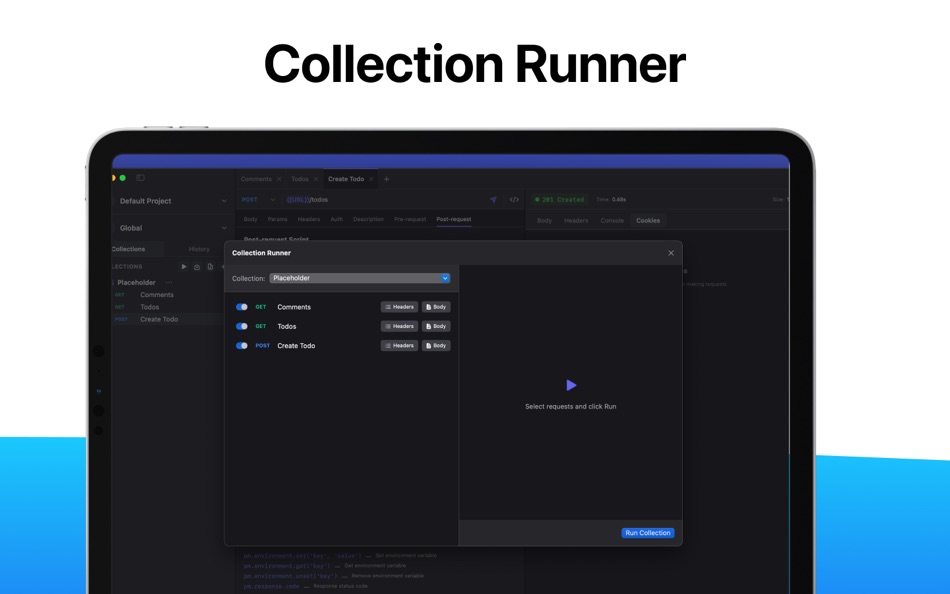Disable the Create Todo request toggle
This screenshot has height=594, width=950.
coord(242,345)
